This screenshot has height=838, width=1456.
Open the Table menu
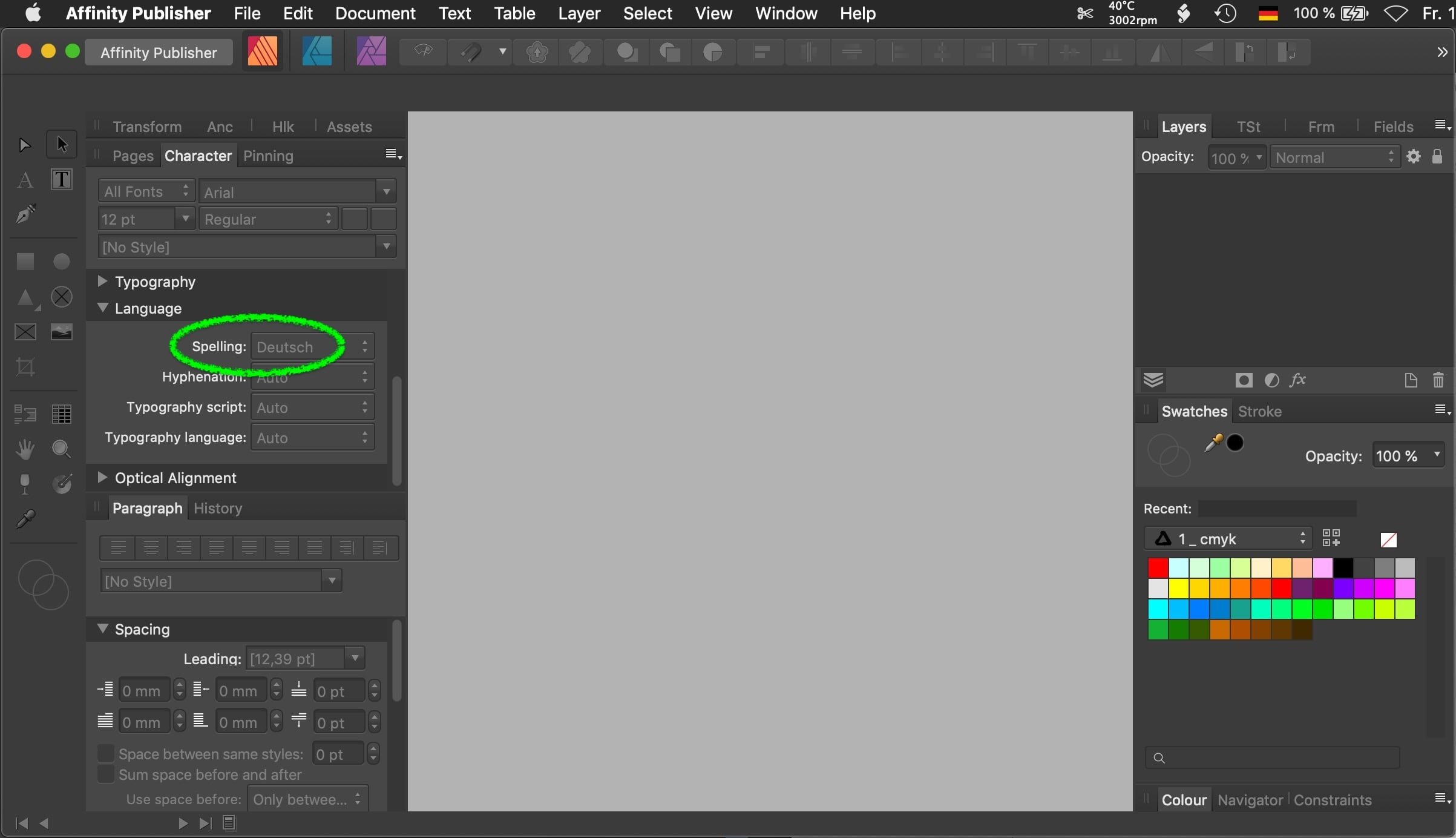point(514,13)
